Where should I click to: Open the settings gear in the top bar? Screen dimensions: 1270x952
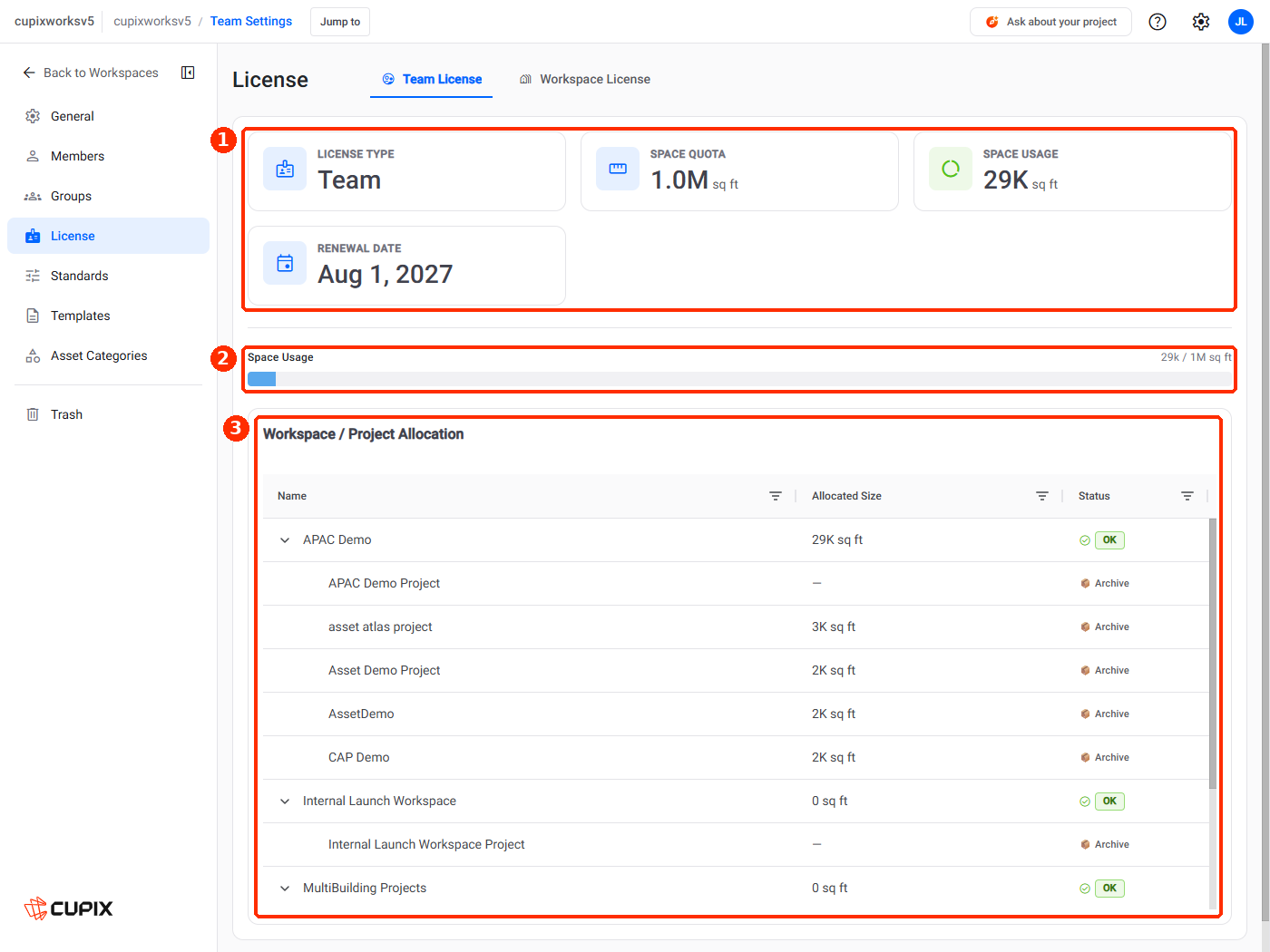point(1201,22)
